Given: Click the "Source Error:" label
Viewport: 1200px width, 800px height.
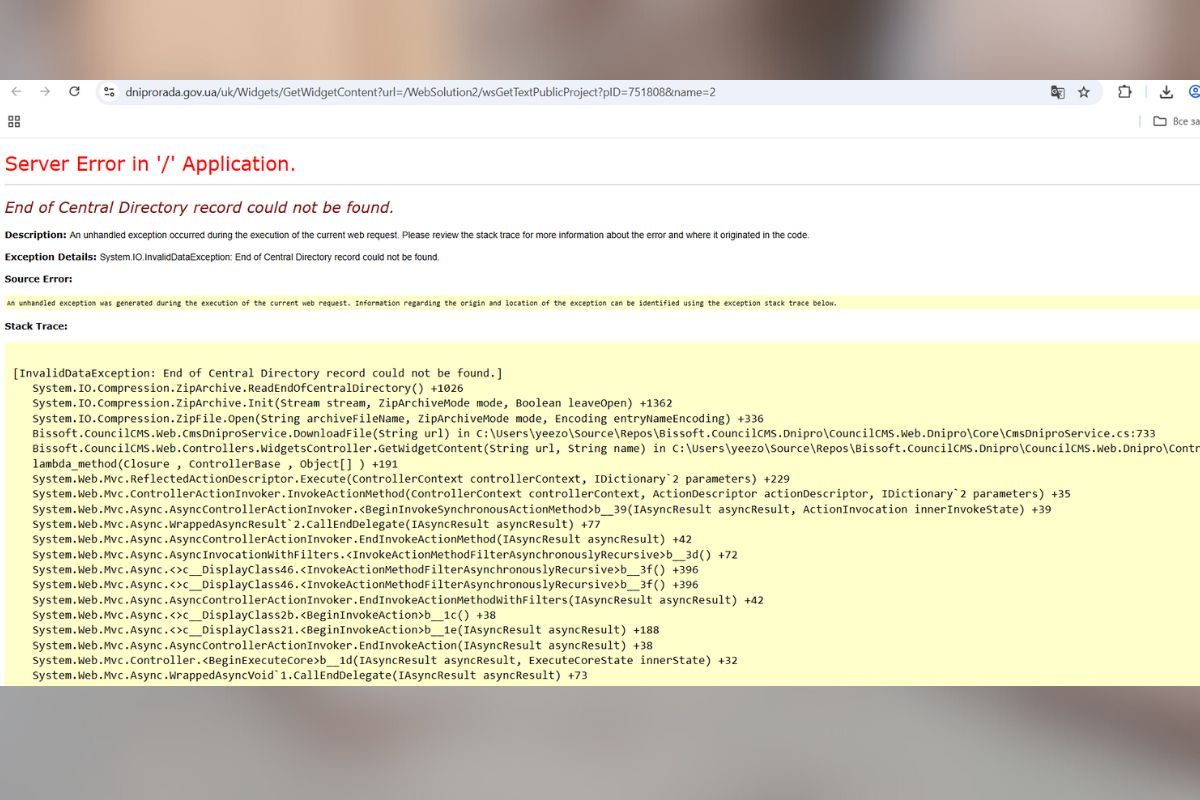Looking at the screenshot, I should (x=38, y=279).
